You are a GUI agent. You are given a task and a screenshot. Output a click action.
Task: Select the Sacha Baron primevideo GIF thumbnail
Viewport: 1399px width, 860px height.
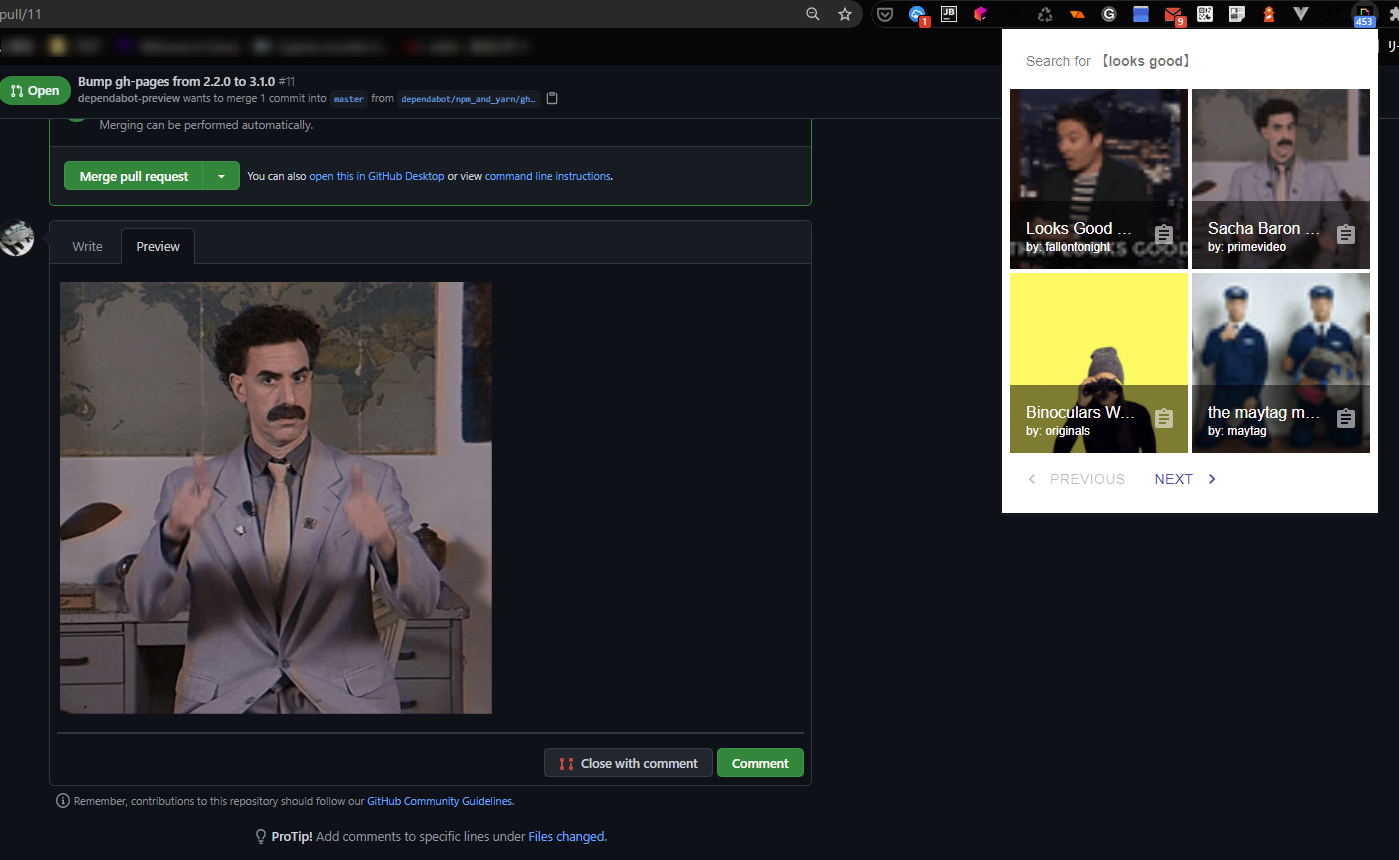coord(1281,179)
